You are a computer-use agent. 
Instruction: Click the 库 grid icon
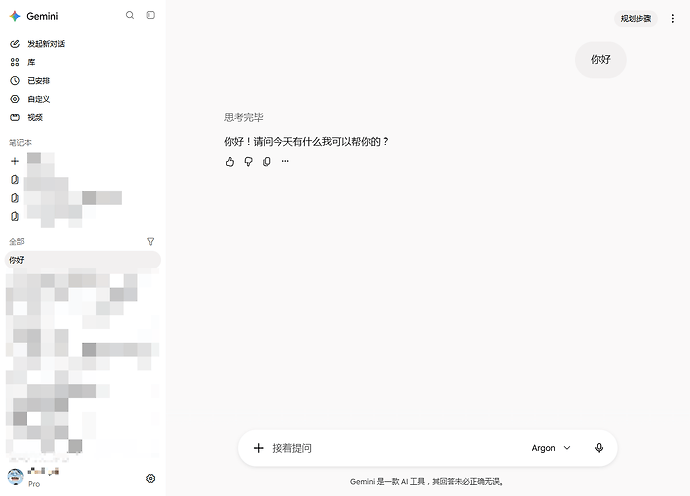[15, 62]
